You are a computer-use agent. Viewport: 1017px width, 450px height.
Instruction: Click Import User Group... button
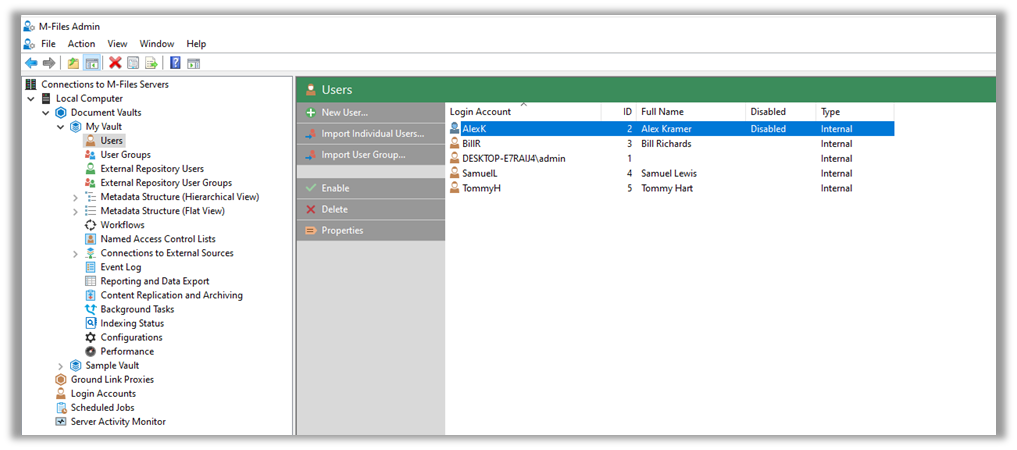pyautogui.click(x=371, y=154)
